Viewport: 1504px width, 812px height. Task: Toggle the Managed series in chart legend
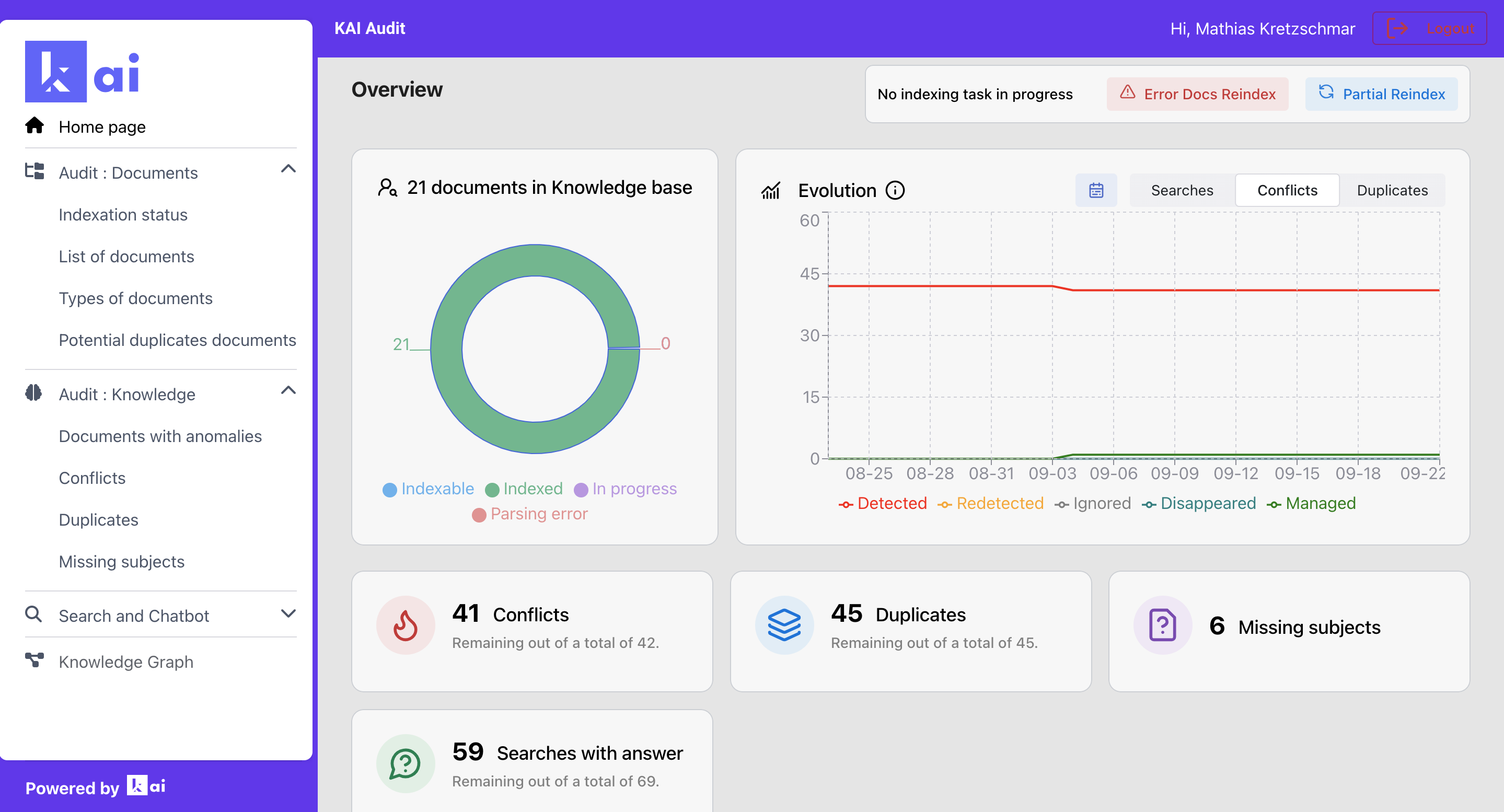(1311, 503)
